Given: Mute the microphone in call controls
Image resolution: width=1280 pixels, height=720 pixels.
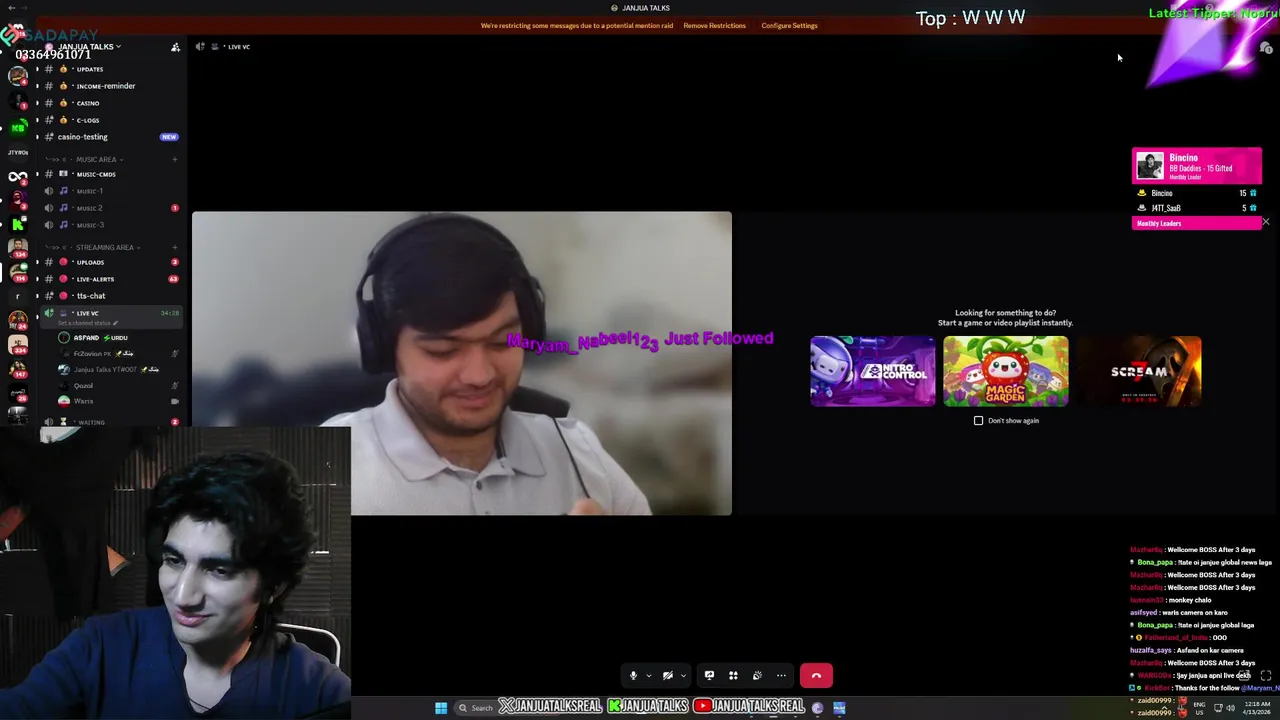Looking at the screenshot, I should coord(633,676).
